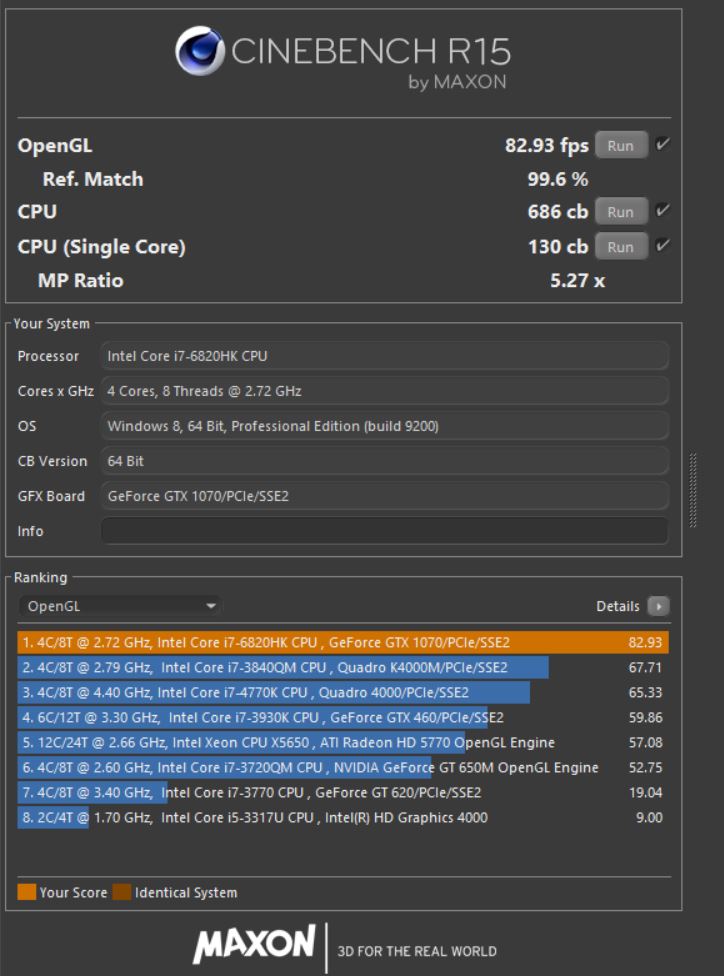Click the orange Your Score legend swatch
This screenshot has width=724, height=976.
point(27,892)
